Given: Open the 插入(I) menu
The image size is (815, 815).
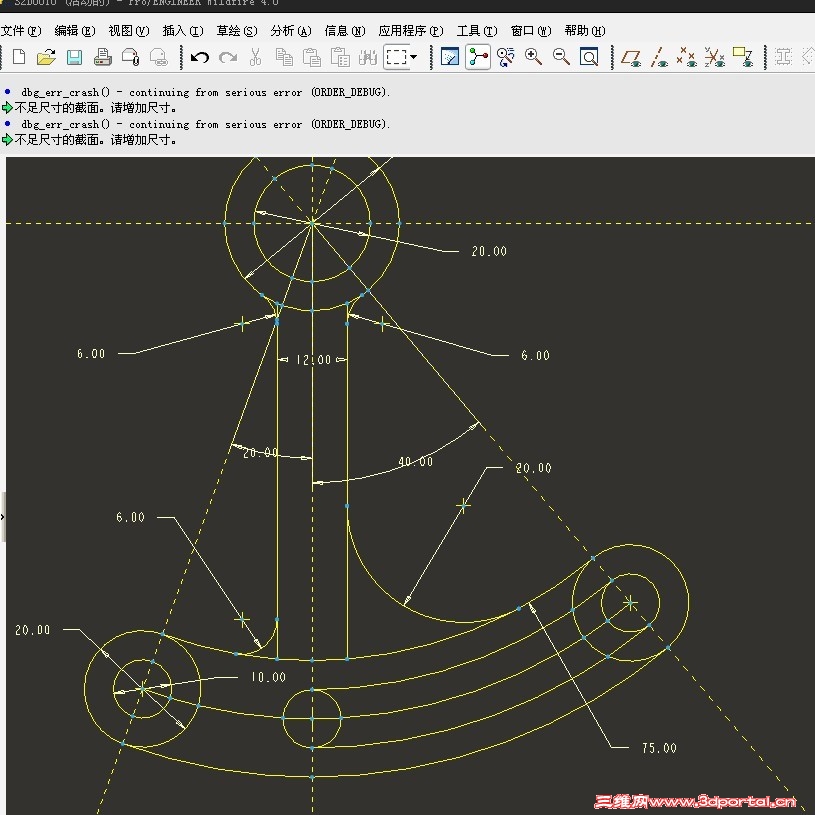Looking at the screenshot, I should coord(183,31).
